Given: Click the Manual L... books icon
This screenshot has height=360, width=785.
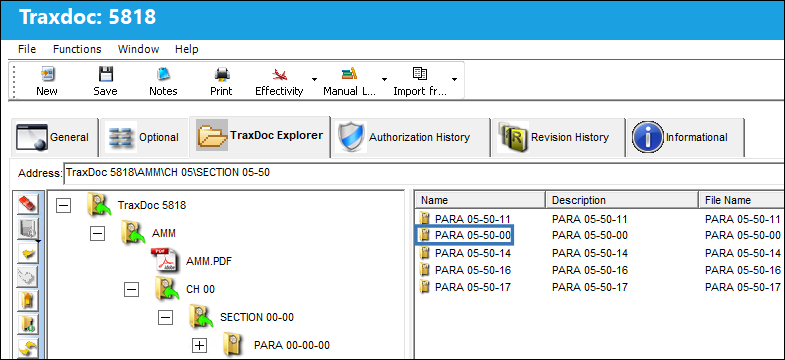Looking at the screenshot, I should click(x=349, y=74).
